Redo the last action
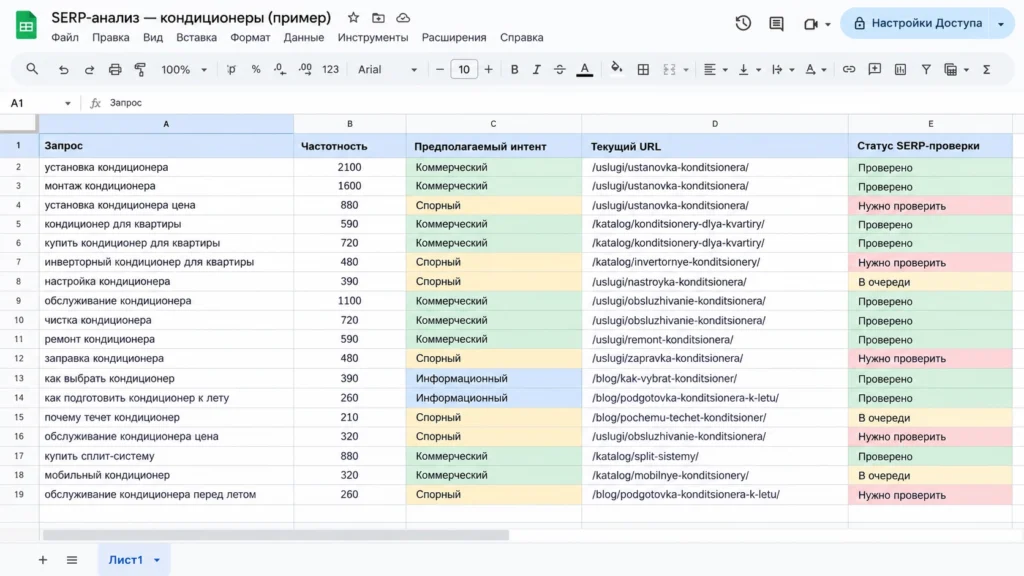This screenshot has height=576, width=1024. (89, 69)
